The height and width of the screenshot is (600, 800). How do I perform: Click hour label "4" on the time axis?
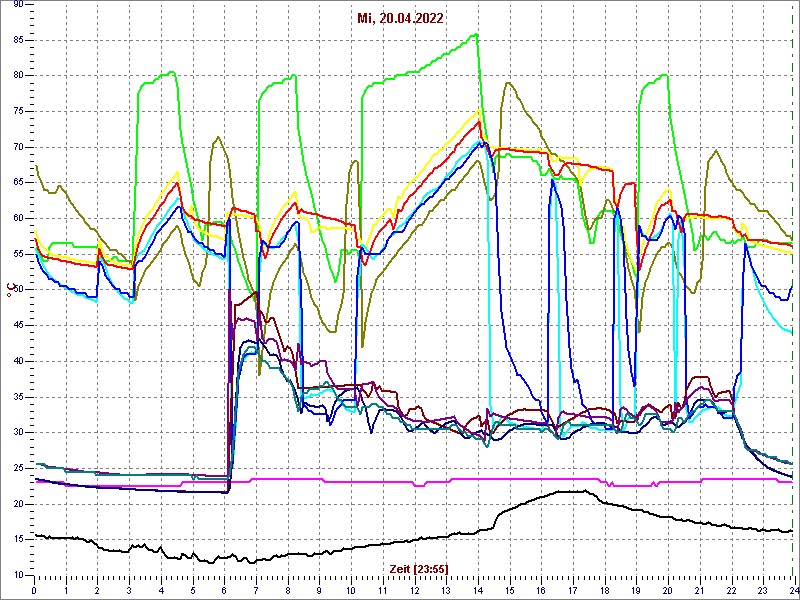coord(161,591)
